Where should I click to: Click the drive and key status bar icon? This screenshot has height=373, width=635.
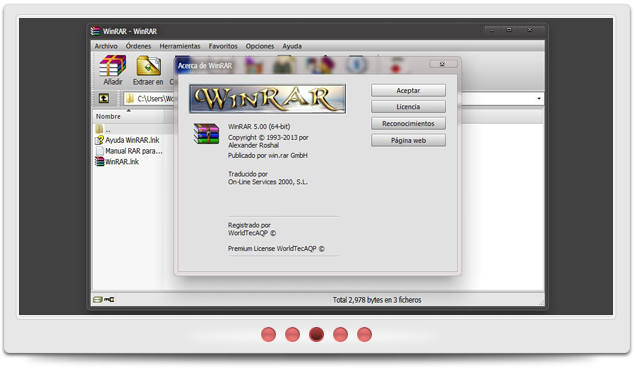pyautogui.click(x=104, y=300)
